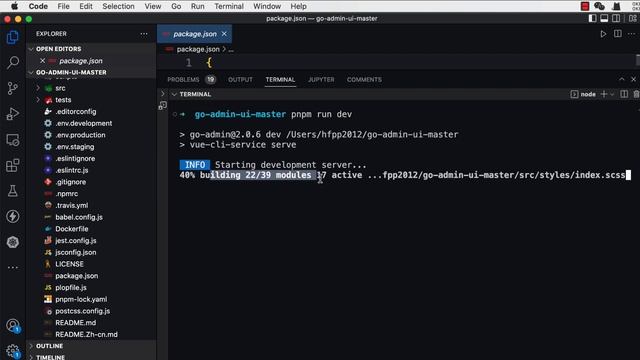This screenshot has width=640, height=360.
Task: Open the launch profile dropdown next to plus
Action: (612, 94)
